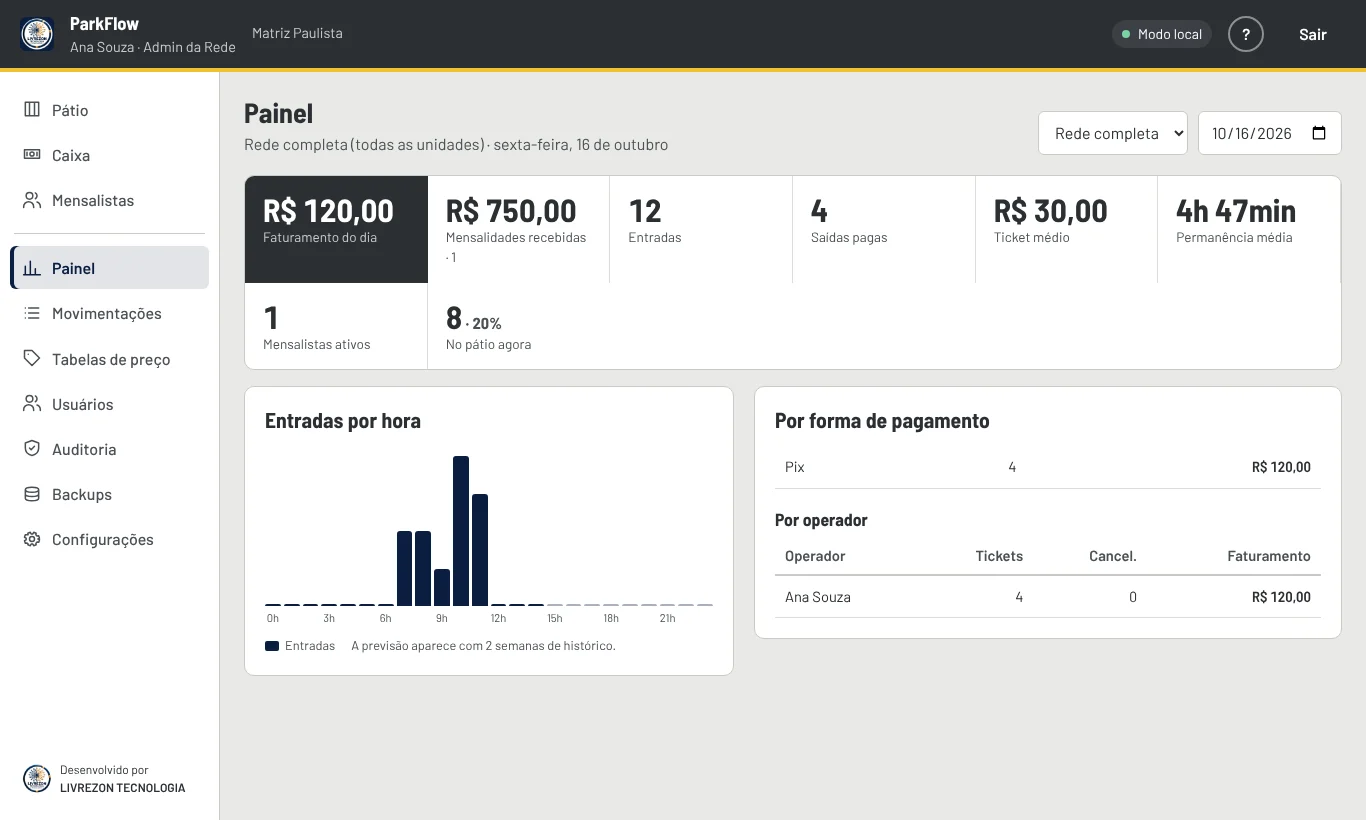
Task: Click the Ticket médio R$ 30,00 value
Action: pos(1051,211)
